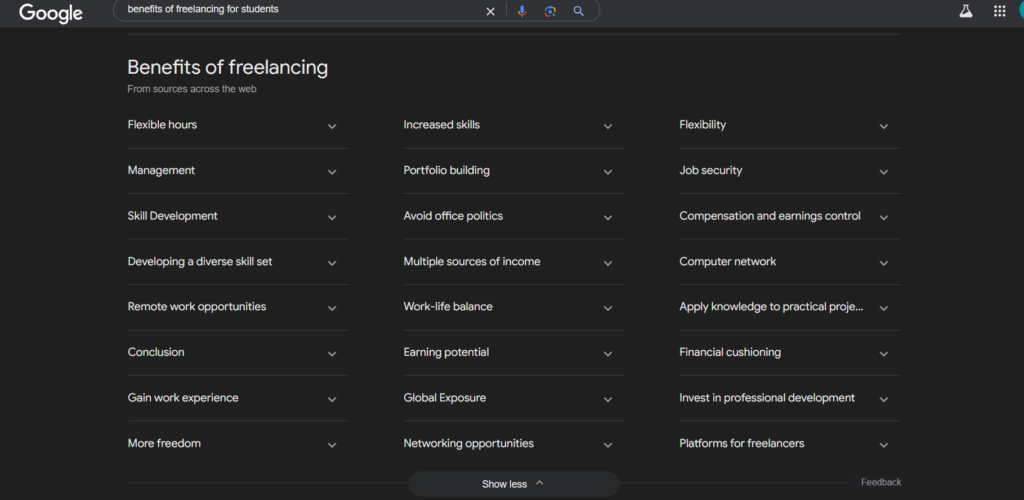Open Google Lens image search icon

tap(550, 11)
